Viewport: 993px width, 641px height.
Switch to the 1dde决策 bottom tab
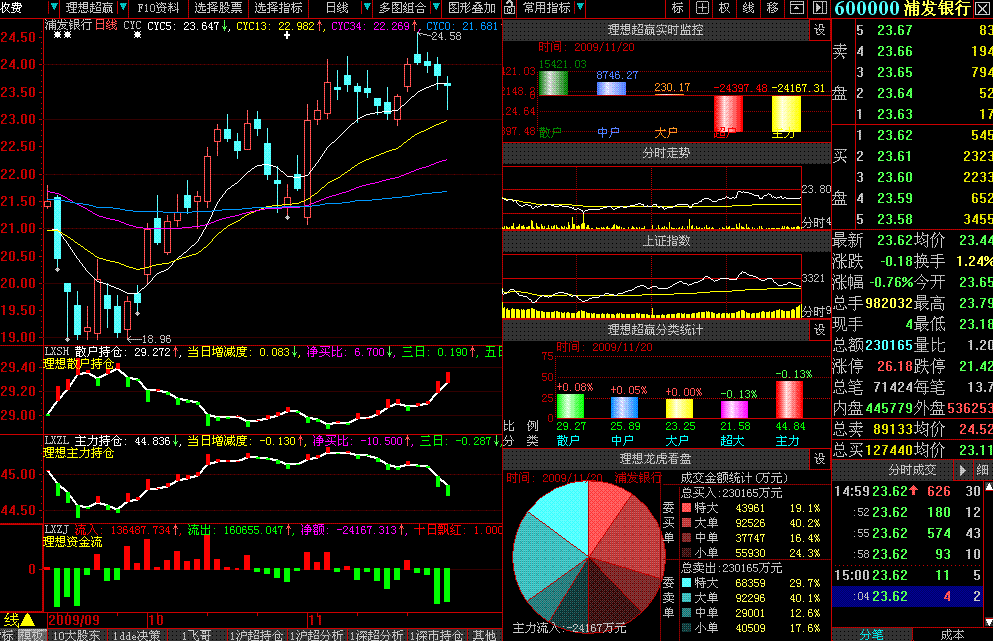point(136,635)
